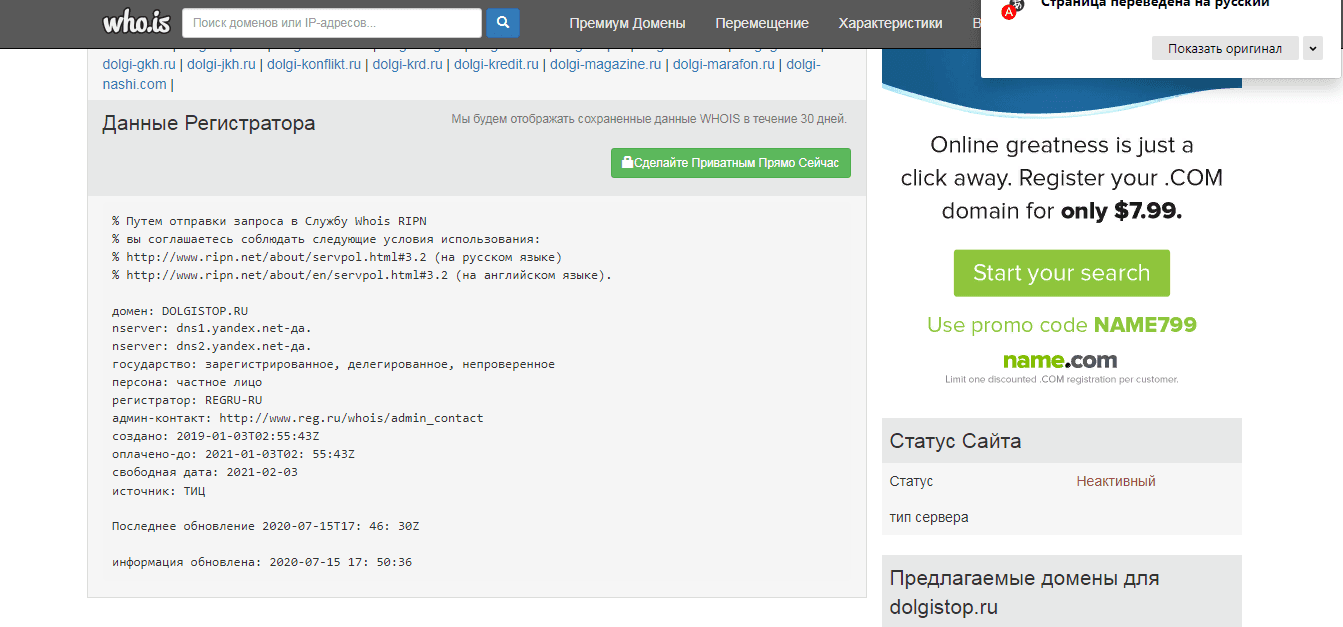Click the translate icon in popup

pyautogui.click(x=1013, y=9)
